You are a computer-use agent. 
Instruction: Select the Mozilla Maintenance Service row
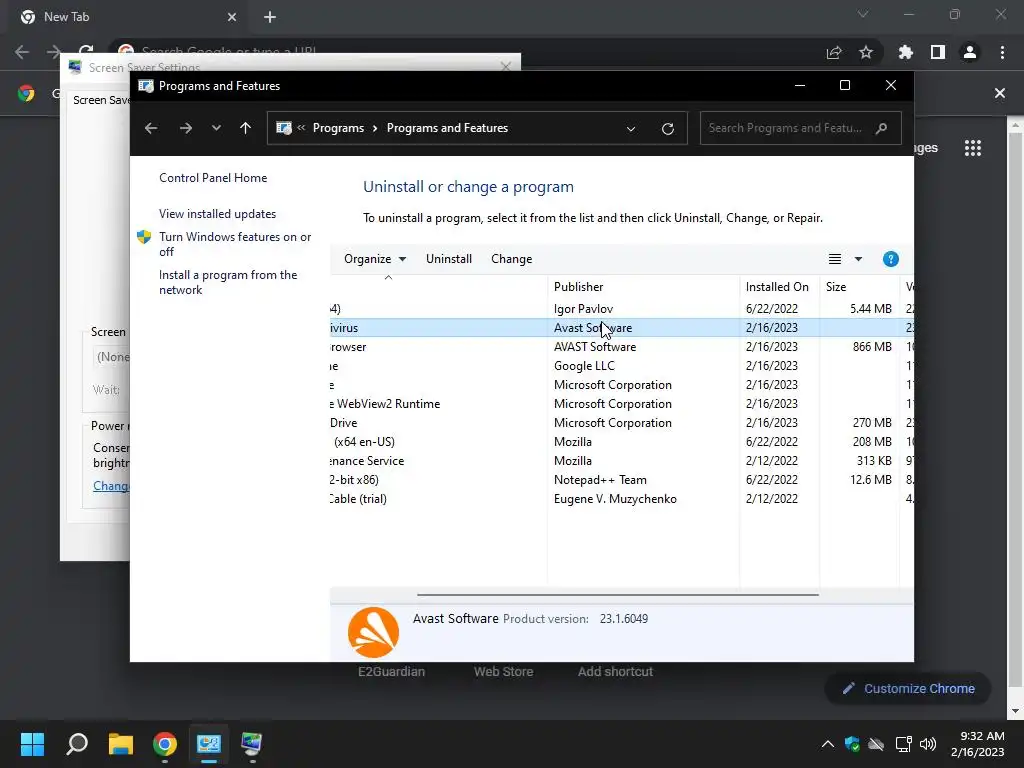(622, 460)
